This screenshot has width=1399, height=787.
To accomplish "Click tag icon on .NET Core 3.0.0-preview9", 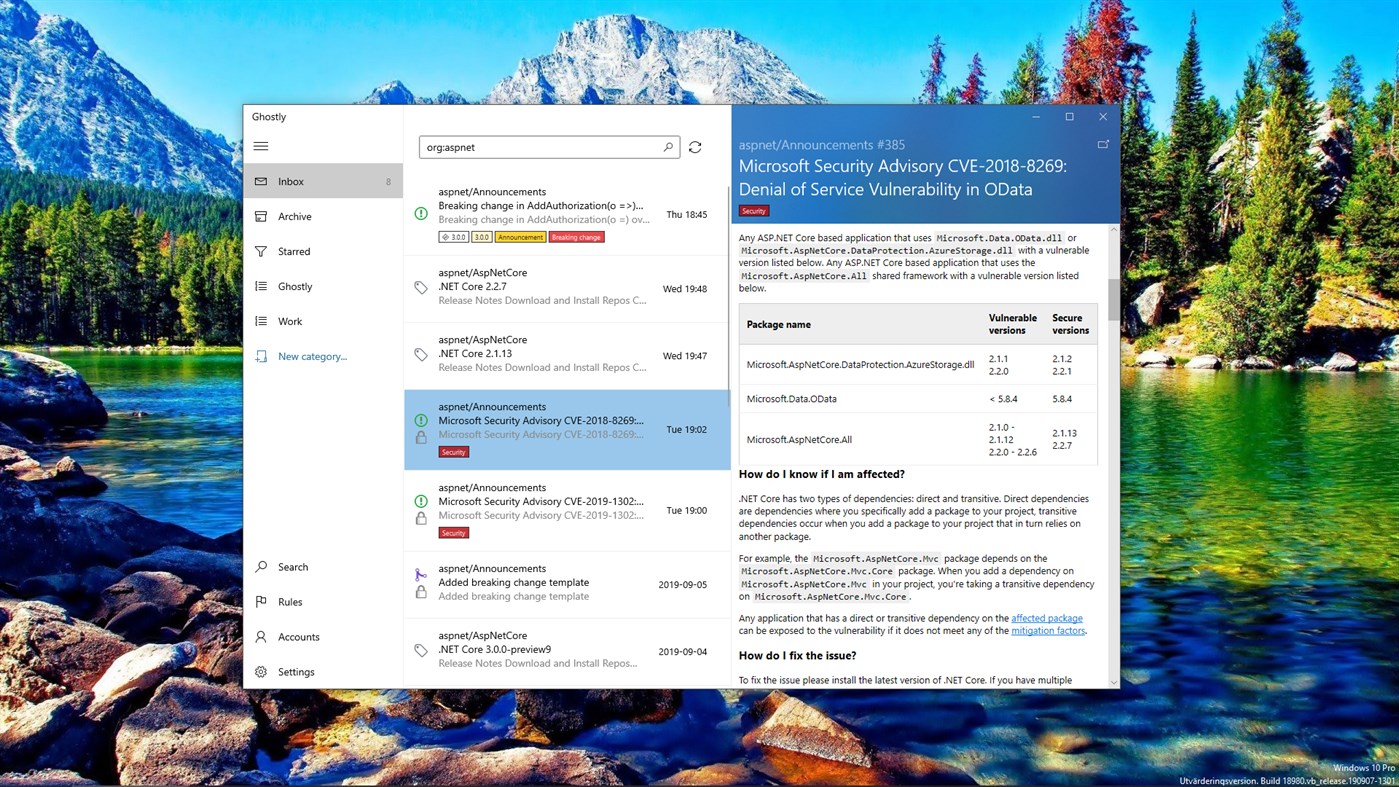I will (x=421, y=651).
